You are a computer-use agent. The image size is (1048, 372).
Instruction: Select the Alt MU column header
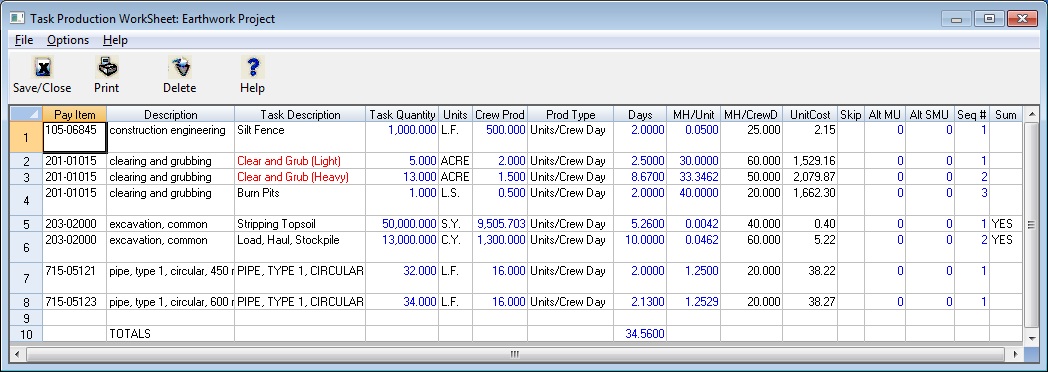885,115
